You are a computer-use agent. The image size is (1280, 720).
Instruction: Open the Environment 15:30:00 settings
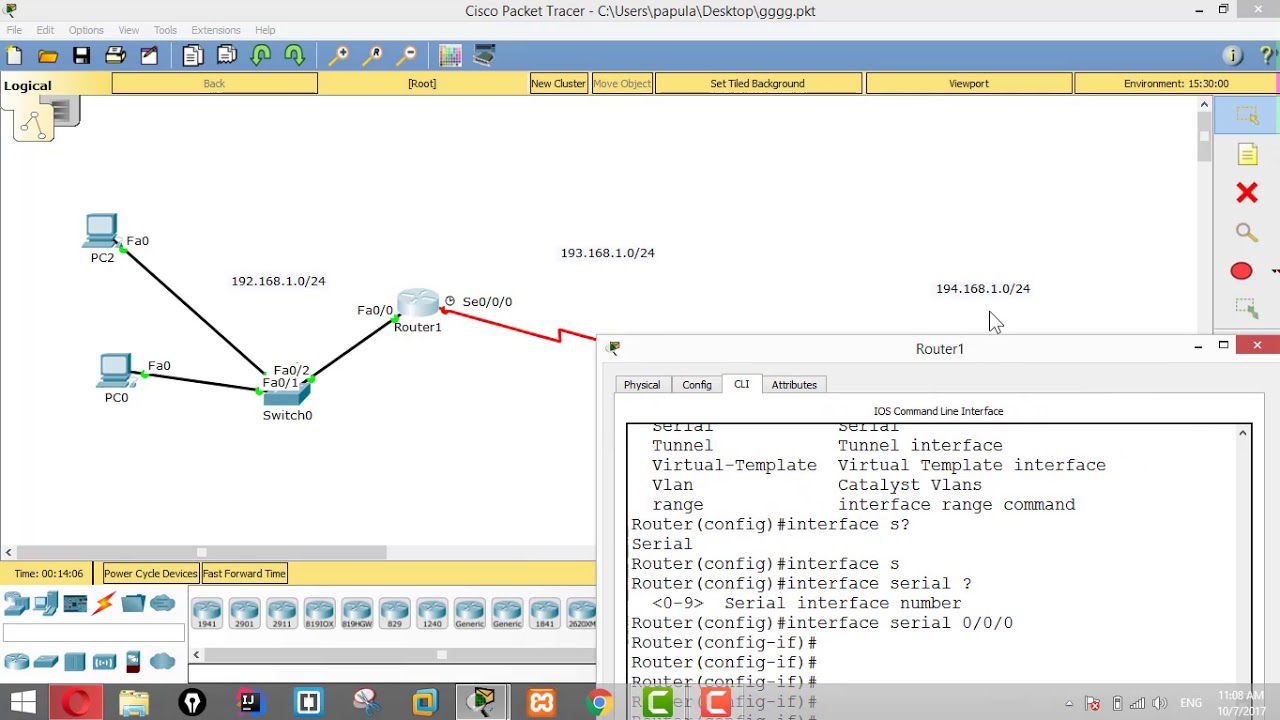1176,84
